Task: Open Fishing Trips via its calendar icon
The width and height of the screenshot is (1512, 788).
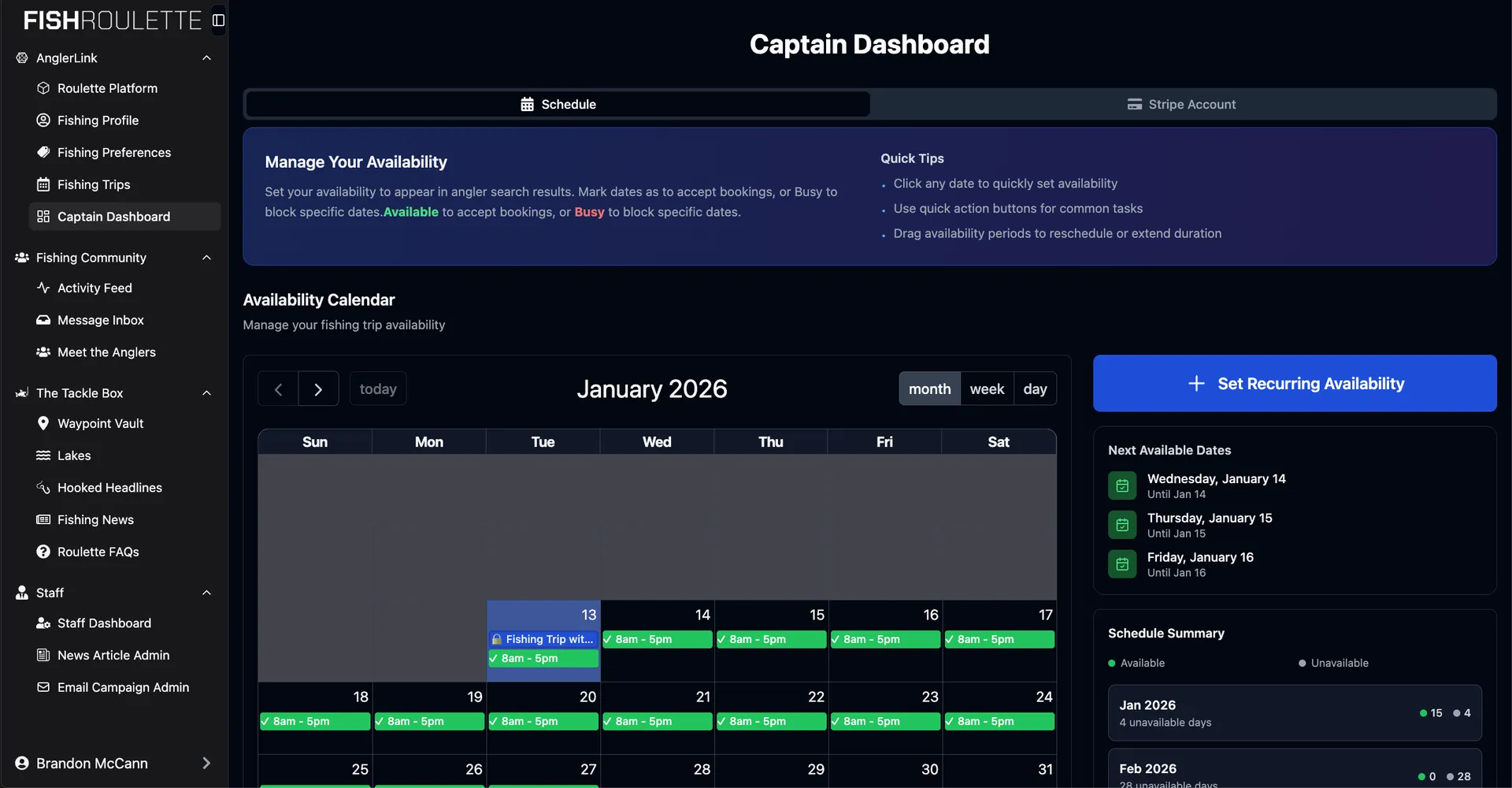Action: point(43,184)
